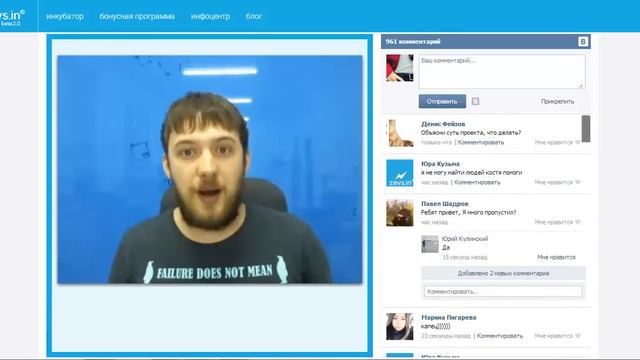Click Юрий Кулинский reply avatar
Image resolution: width=640 pixels, height=360 pixels.
point(430,244)
